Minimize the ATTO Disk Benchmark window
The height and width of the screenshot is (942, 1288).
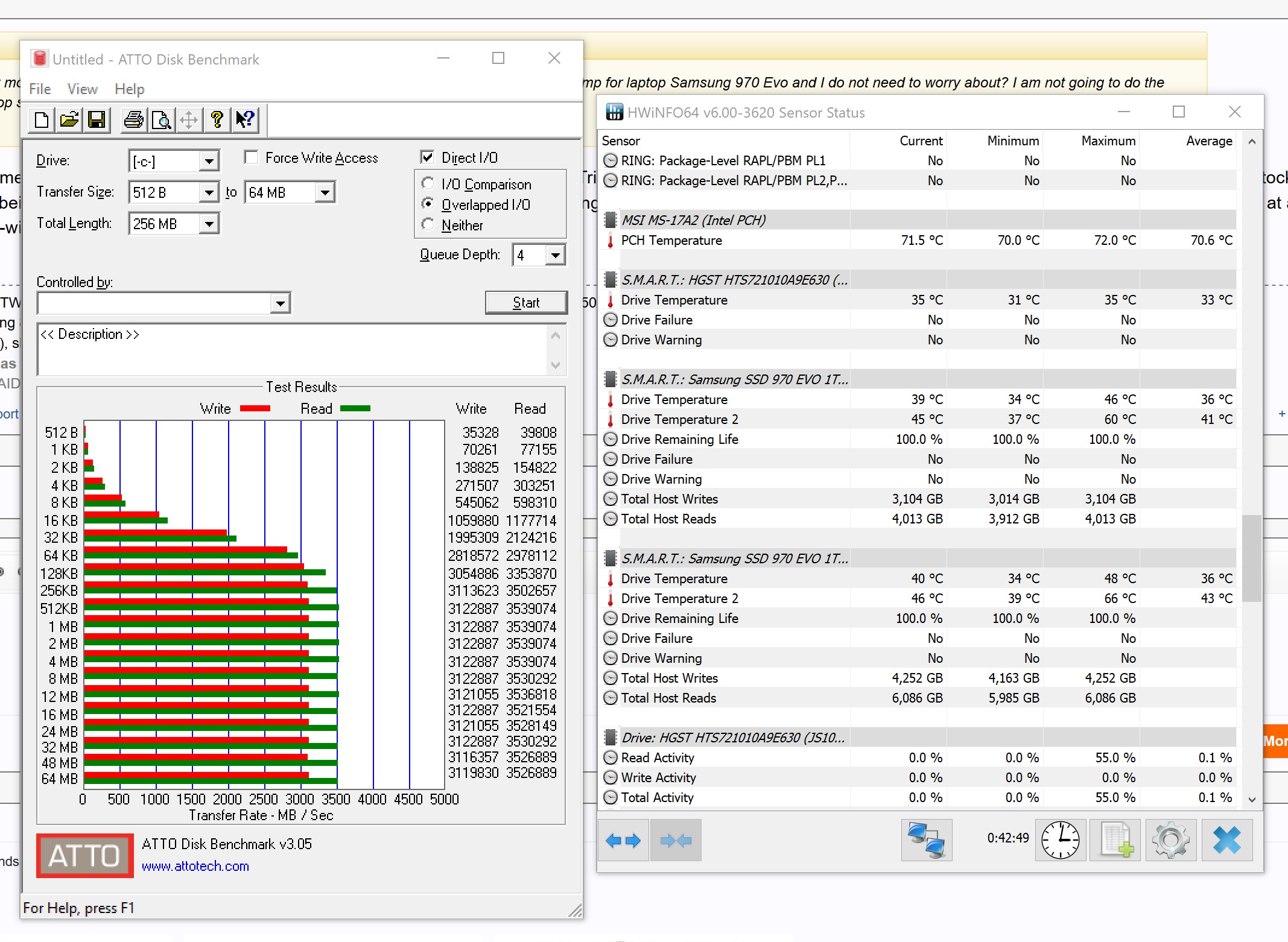coord(443,58)
